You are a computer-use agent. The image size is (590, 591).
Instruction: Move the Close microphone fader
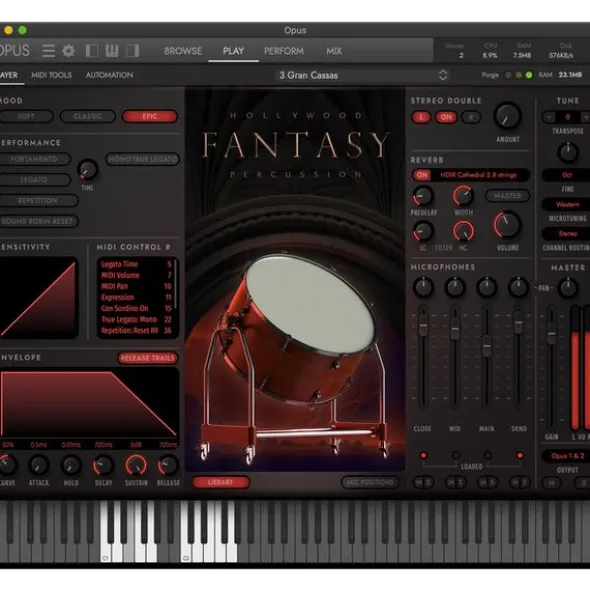click(423, 326)
